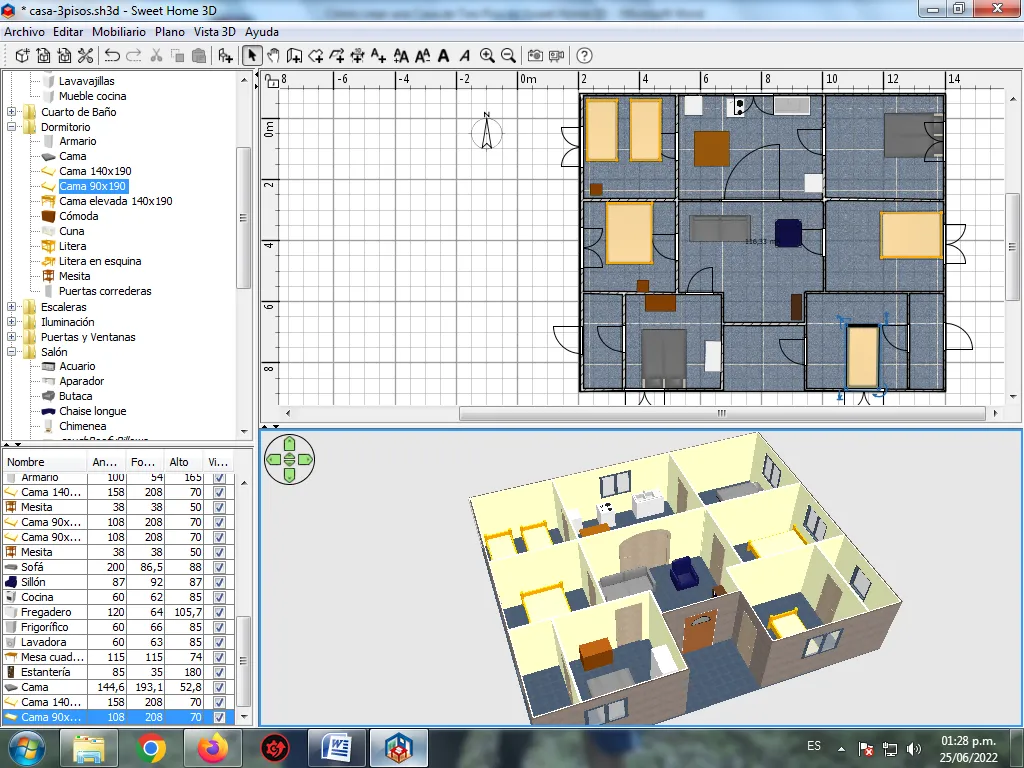Toggle visibility checkbox for Fregadero row
Image resolution: width=1024 pixels, height=768 pixels.
tap(219, 612)
